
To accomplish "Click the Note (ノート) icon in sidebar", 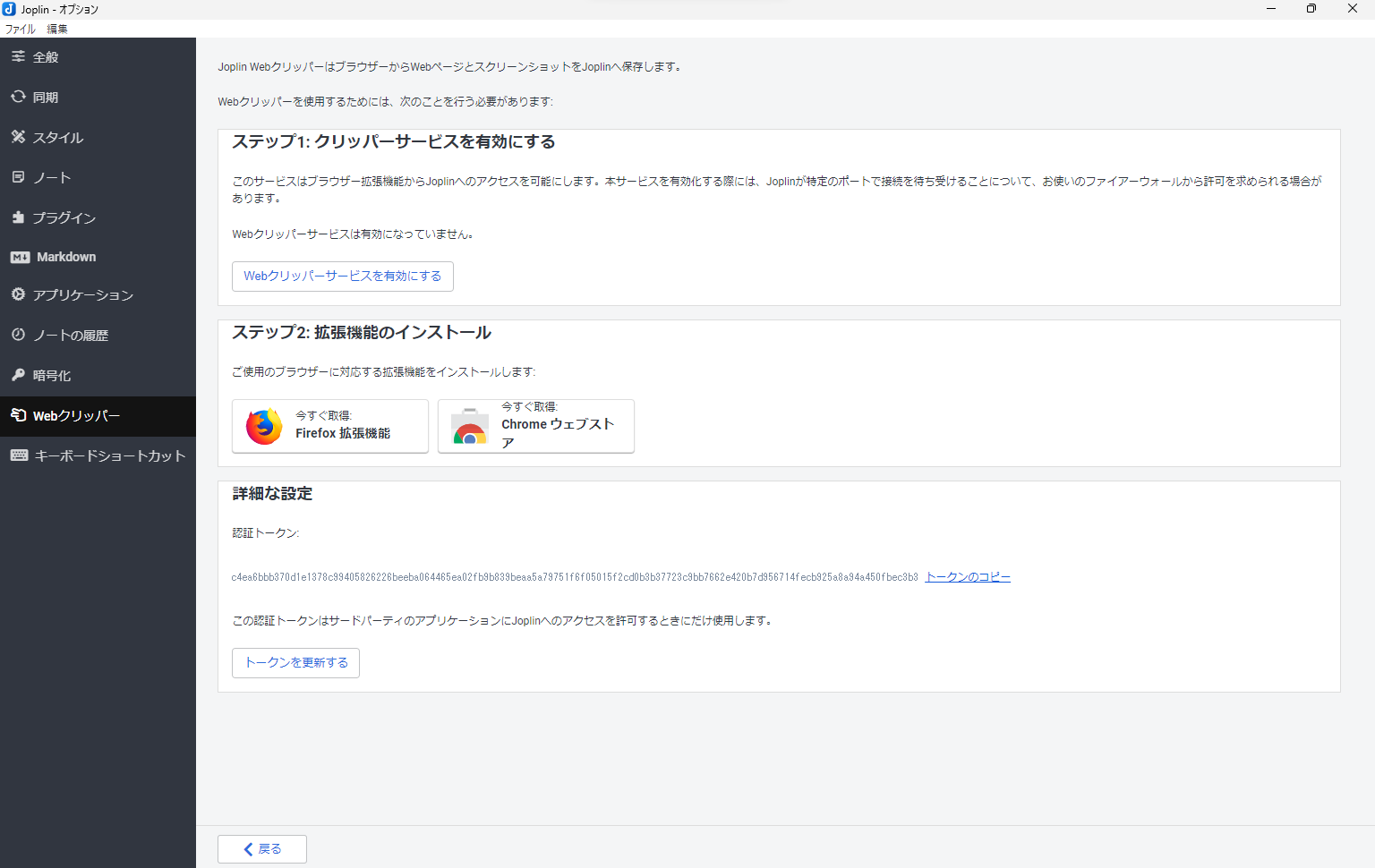I will pos(18,177).
